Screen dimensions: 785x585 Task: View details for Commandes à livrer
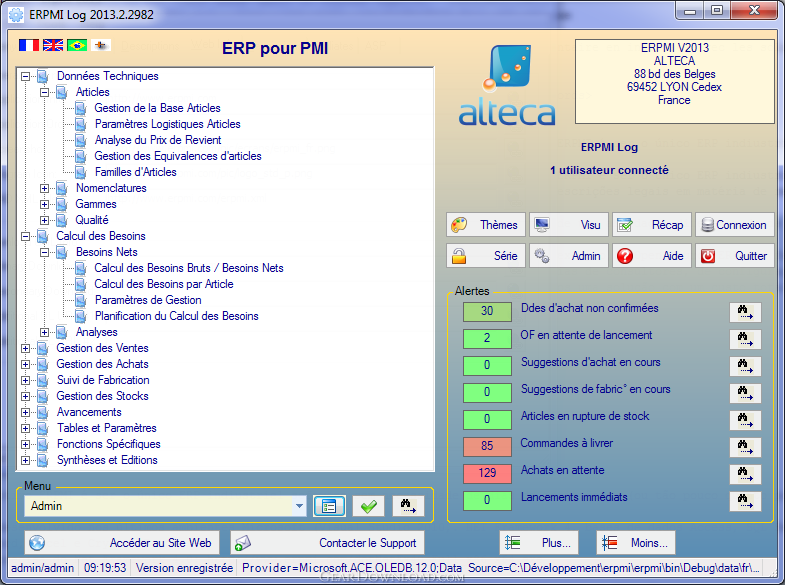[745, 447]
